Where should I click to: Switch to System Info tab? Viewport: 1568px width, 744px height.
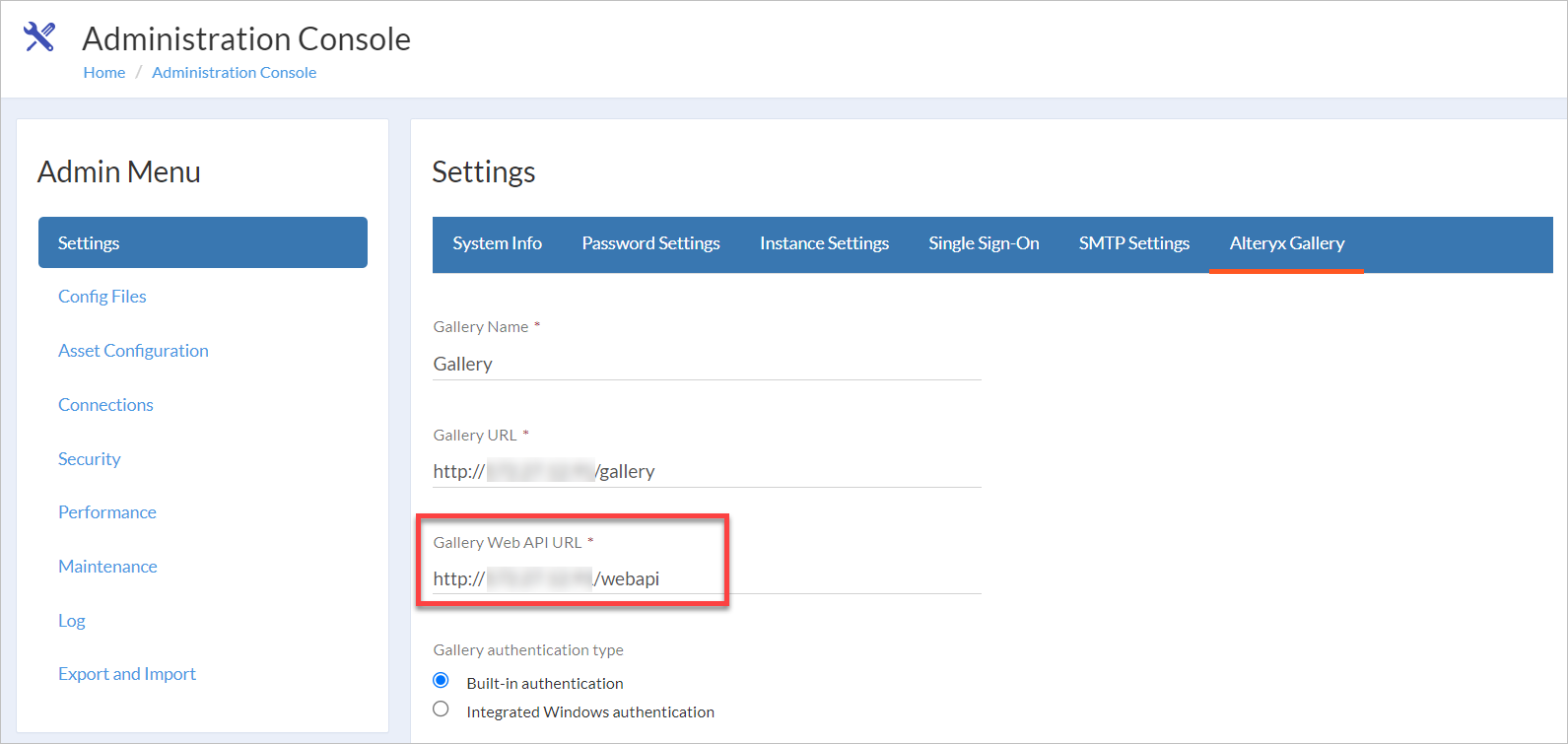(x=498, y=243)
